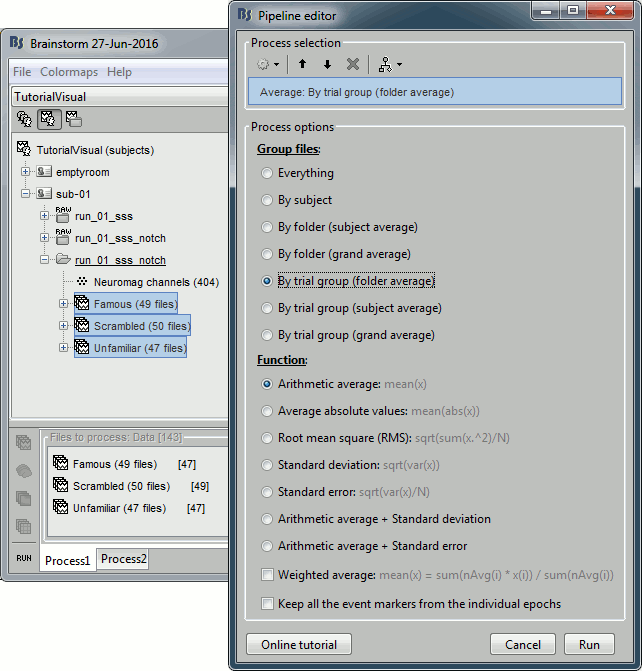
Task: Switch to the Process2 tab
Action: (123, 559)
